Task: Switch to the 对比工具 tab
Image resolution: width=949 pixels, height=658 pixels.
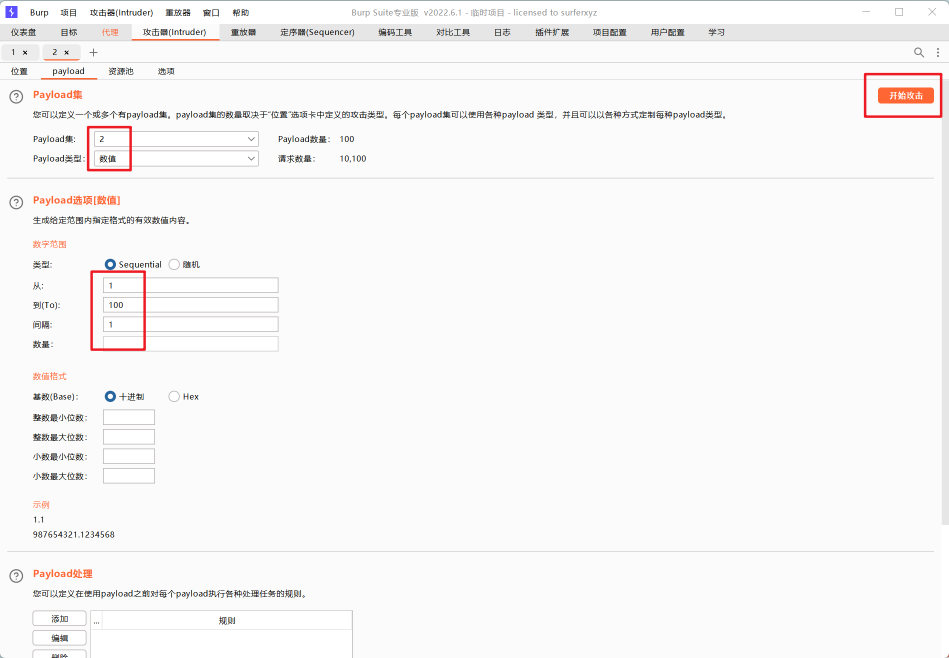Action: click(453, 33)
